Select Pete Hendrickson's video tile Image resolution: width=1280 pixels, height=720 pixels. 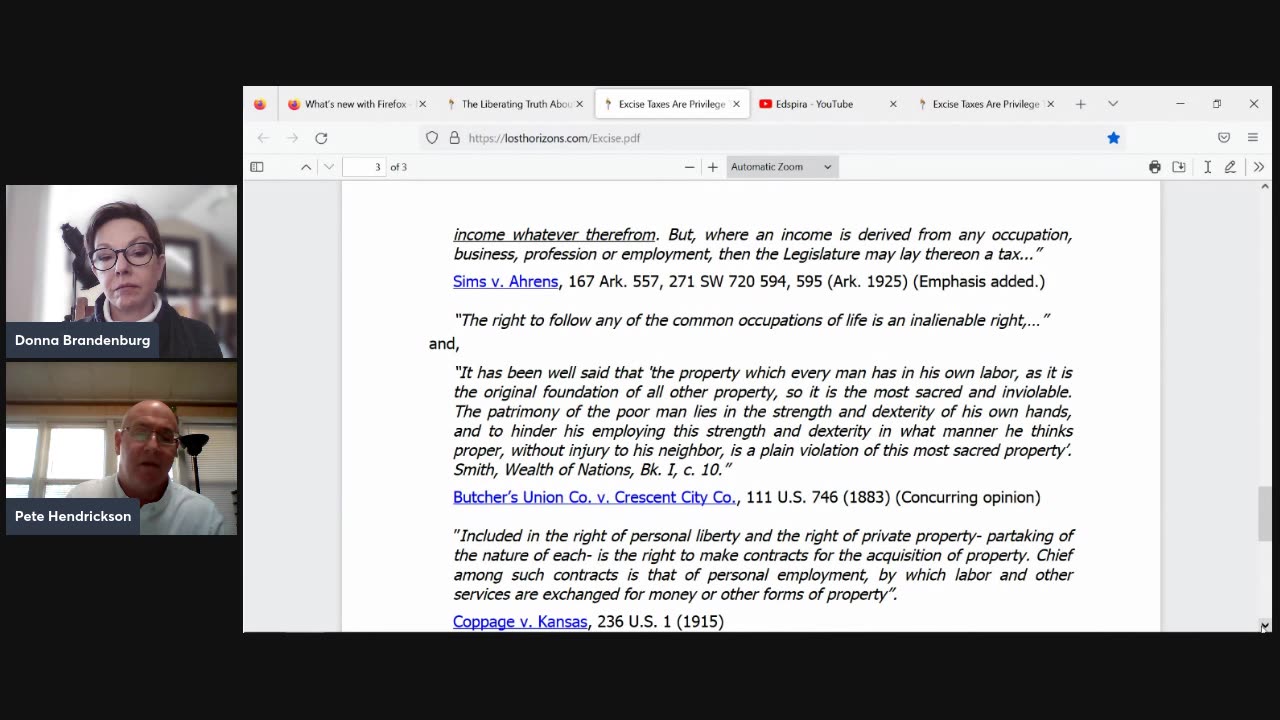(x=121, y=449)
